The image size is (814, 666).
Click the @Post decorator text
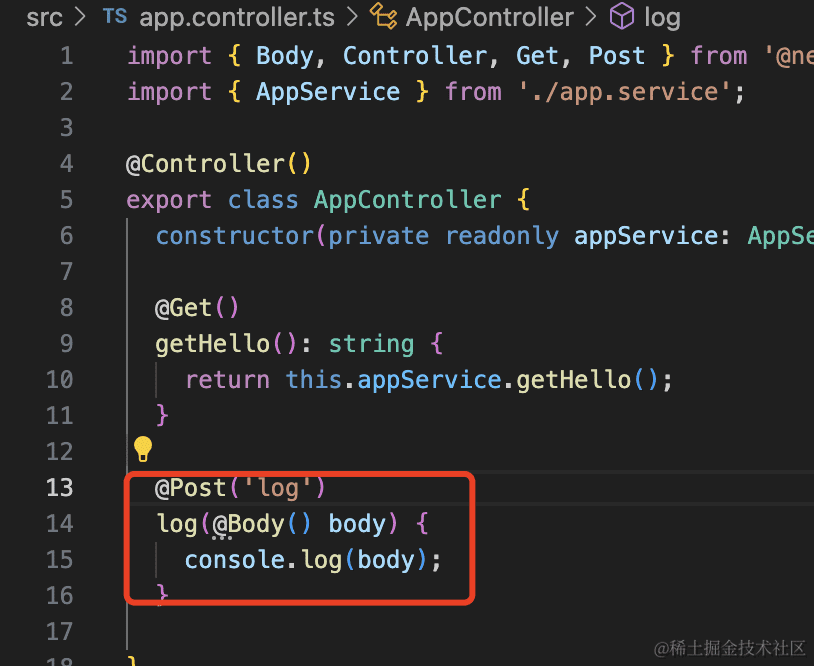point(199,488)
